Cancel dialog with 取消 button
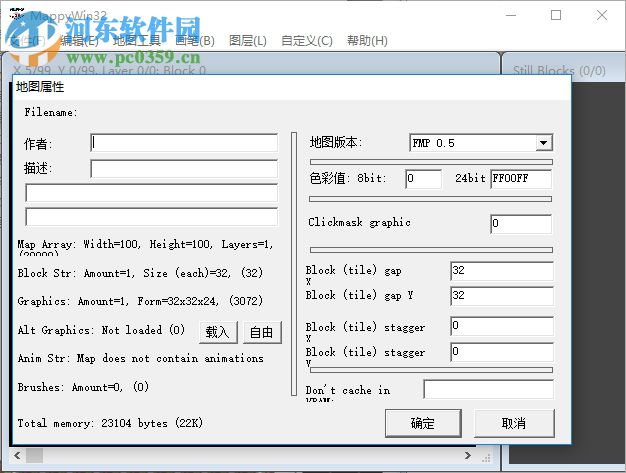Screen dimensions: 626x473 coord(514,423)
